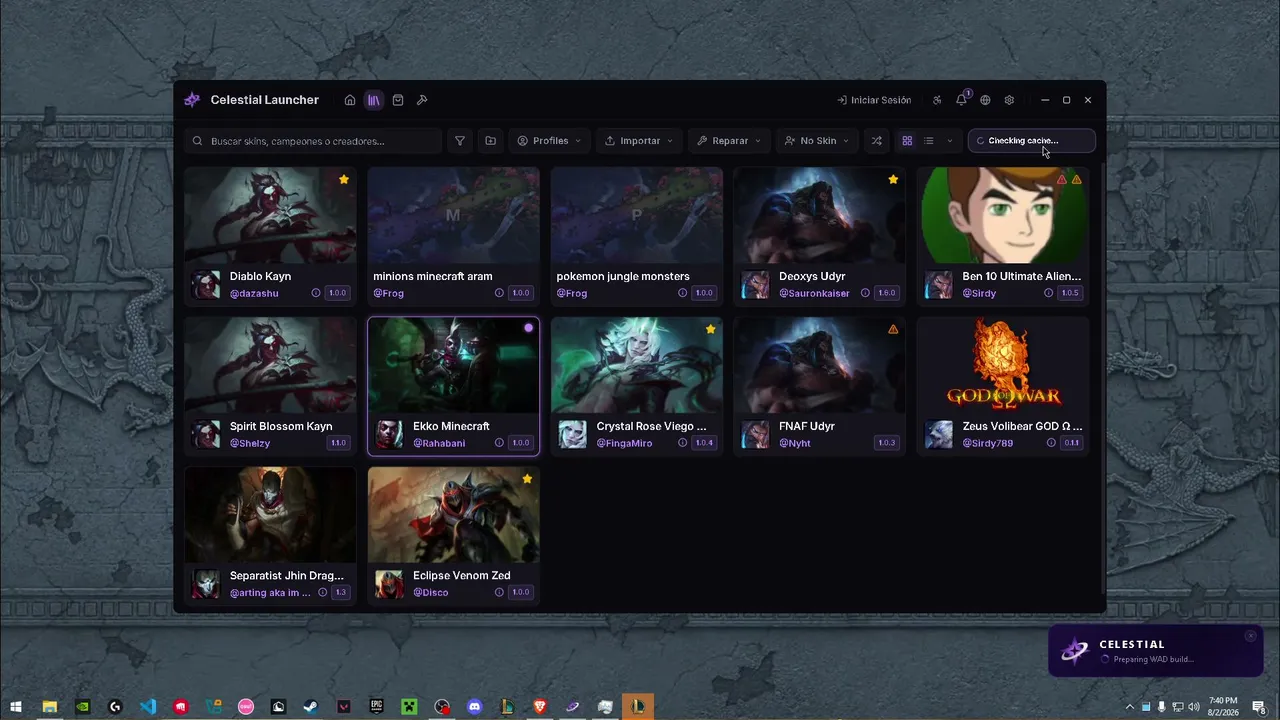Focus the Buscar skins search field
The width and height of the screenshot is (1280, 720).
pos(314,141)
